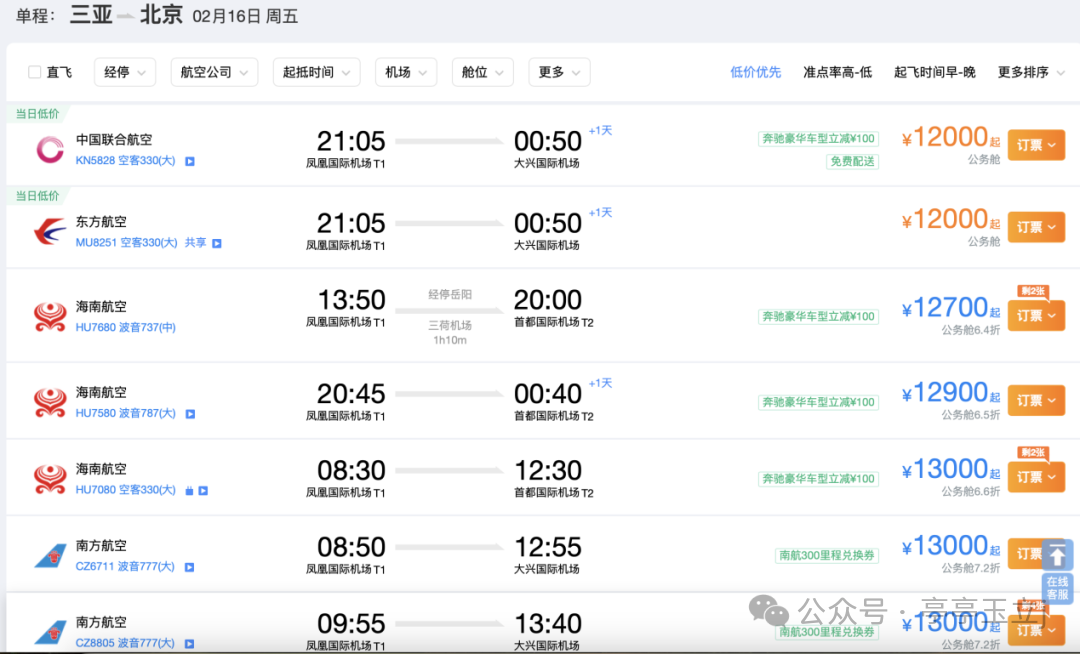This screenshot has height=654, width=1080.
Task: Click the China Southern logo for CZ6711
Action: pyautogui.click(x=50, y=556)
